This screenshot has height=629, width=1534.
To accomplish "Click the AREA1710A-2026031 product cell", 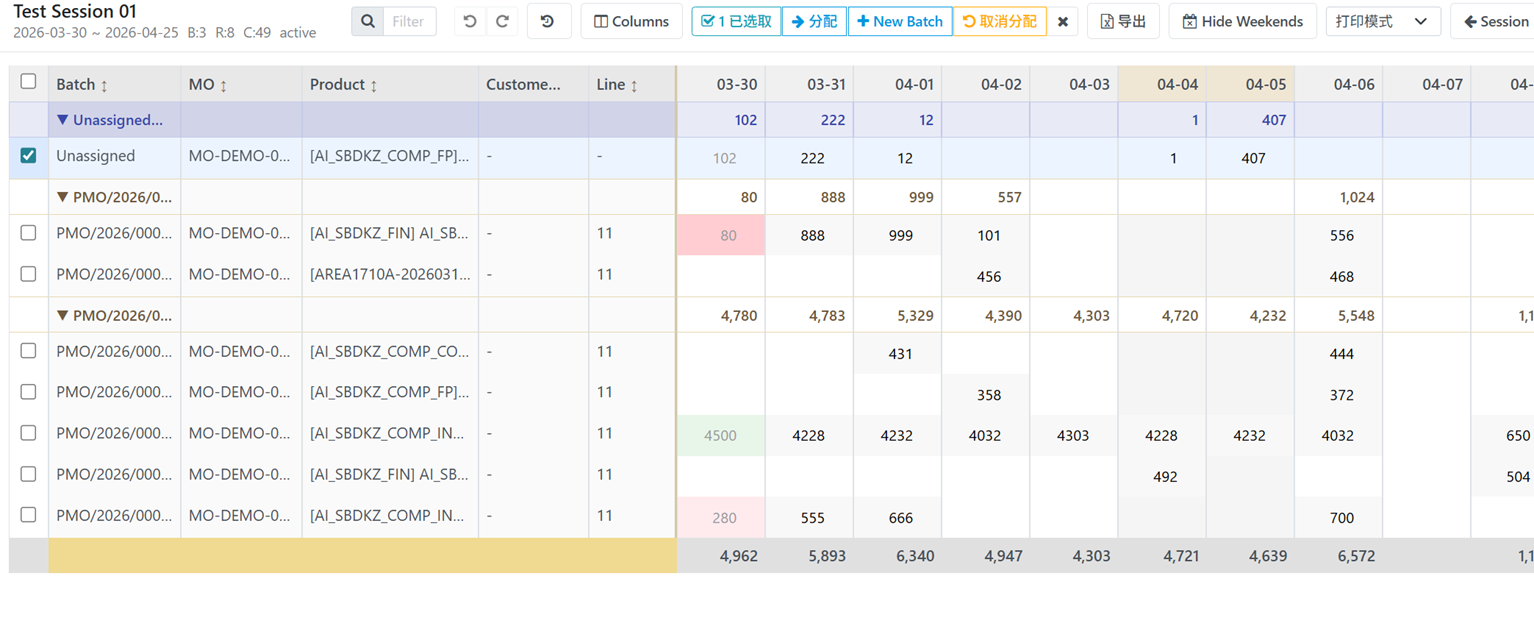I will pyautogui.click(x=390, y=274).
